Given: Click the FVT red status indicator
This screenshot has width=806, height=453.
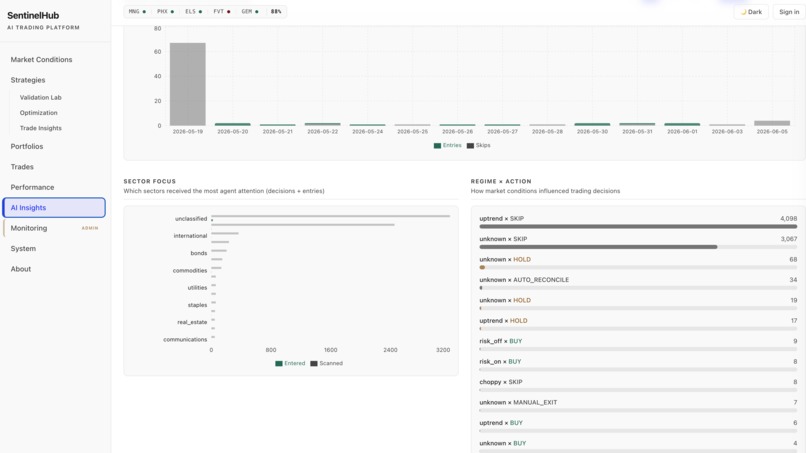Looking at the screenshot, I should [222, 11].
